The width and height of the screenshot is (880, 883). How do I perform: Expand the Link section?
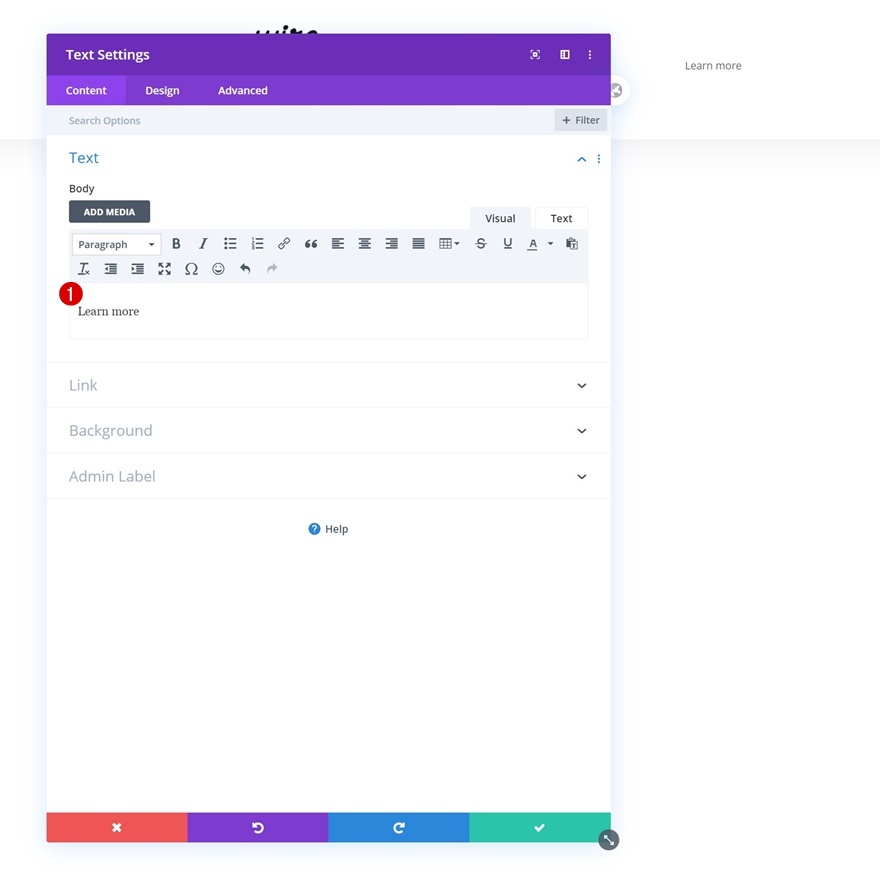328,385
